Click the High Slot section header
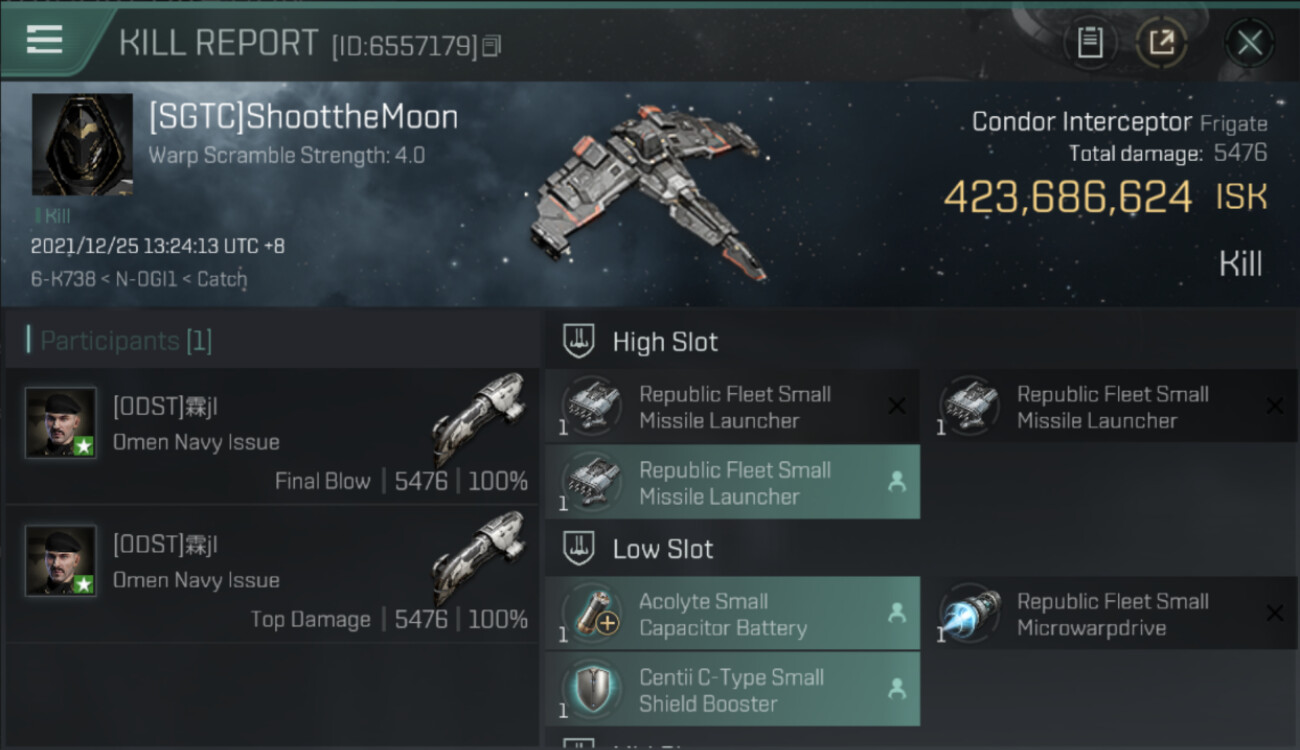Image resolution: width=1300 pixels, height=750 pixels. click(x=665, y=342)
